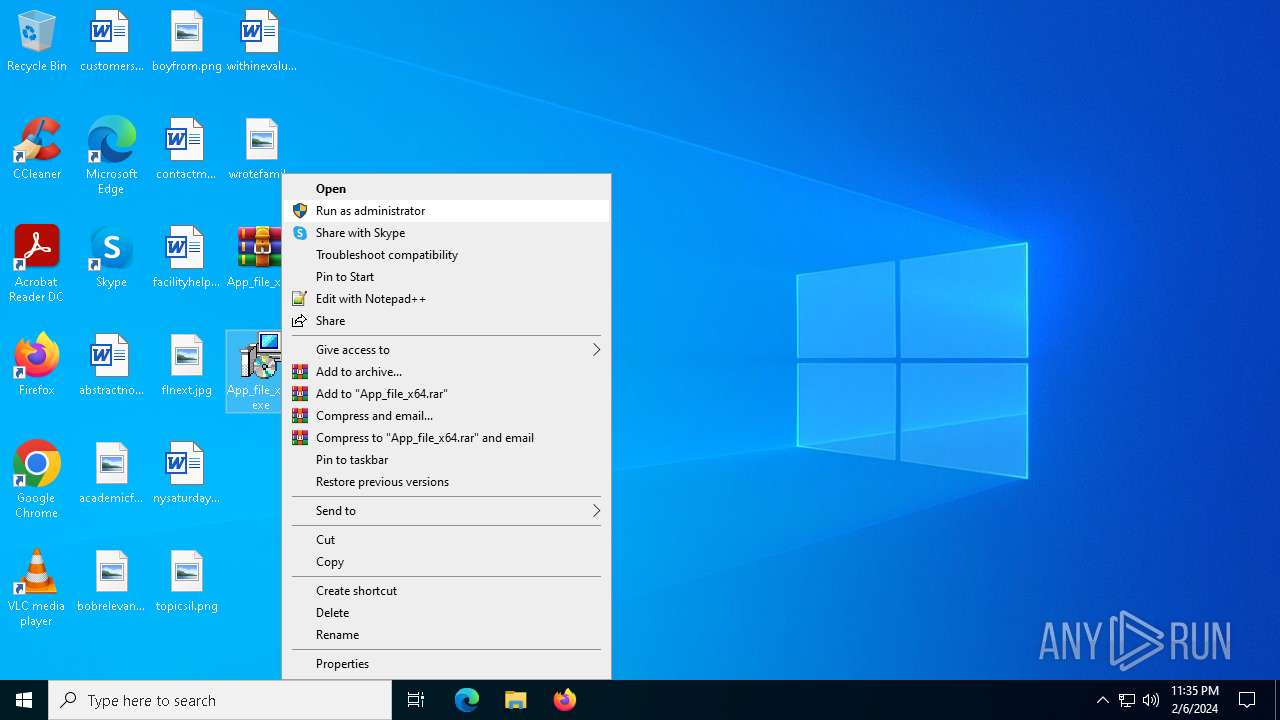Open the volume control tray icon
Viewport: 1280px width, 720px height.
[x=1151, y=700]
